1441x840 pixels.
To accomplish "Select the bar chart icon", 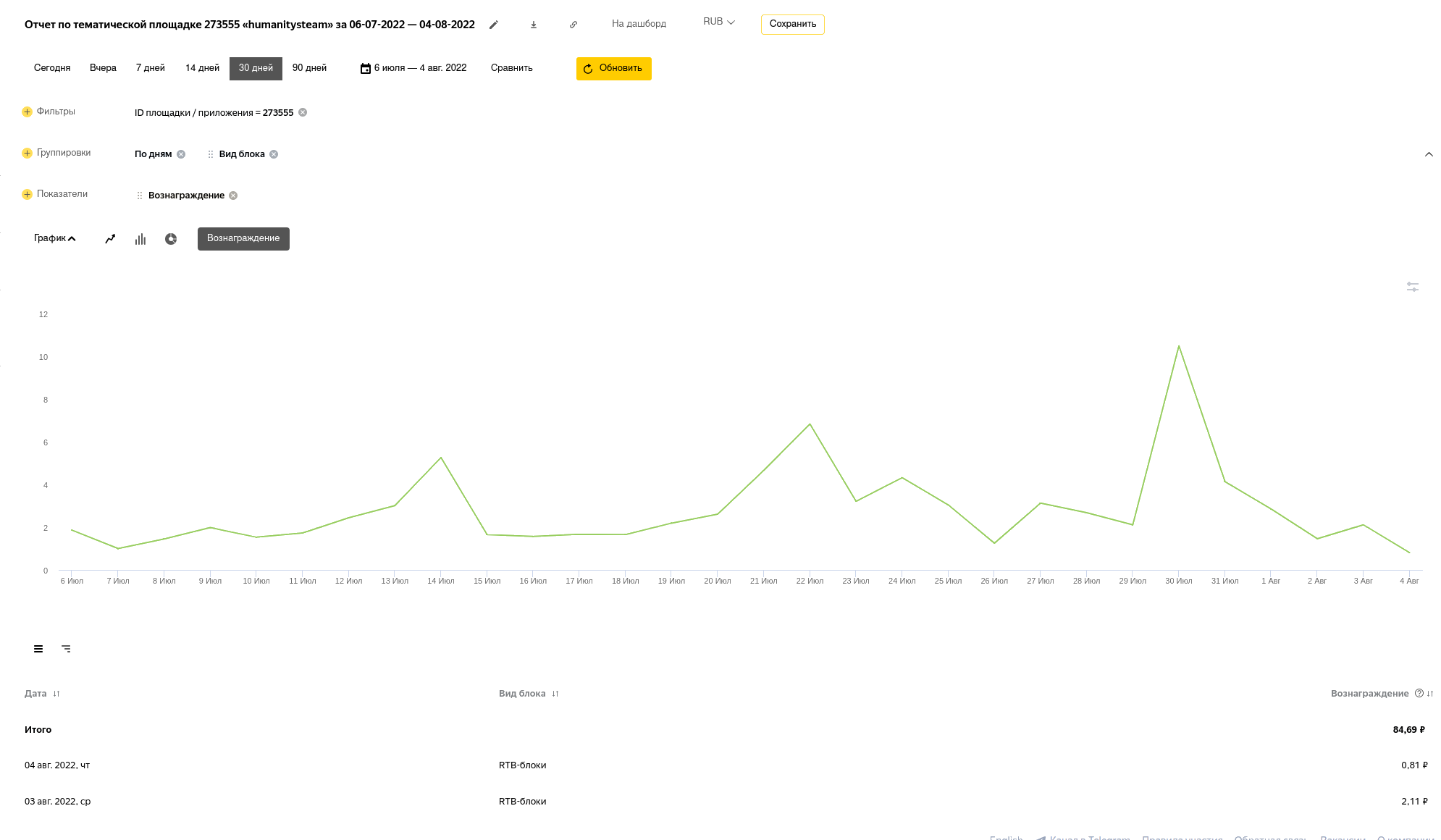I will tap(140, 239).
